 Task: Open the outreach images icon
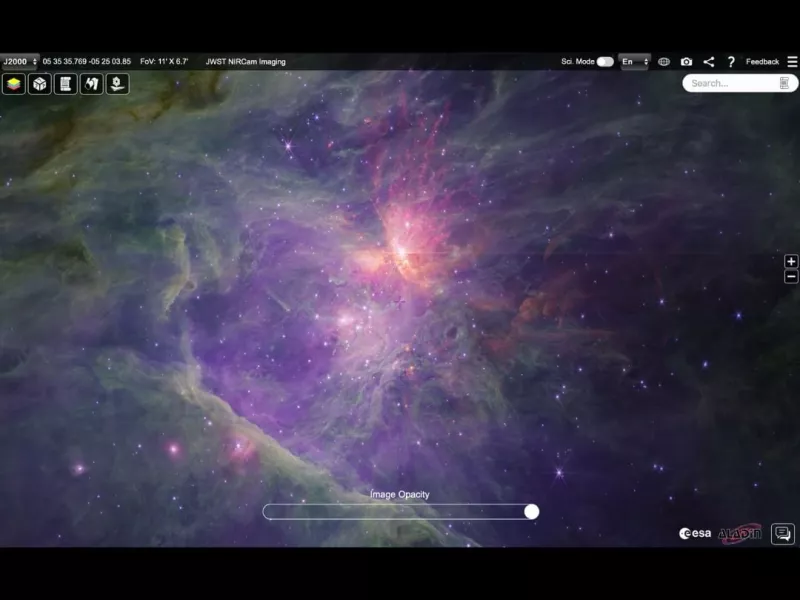(x=117, y=84)
